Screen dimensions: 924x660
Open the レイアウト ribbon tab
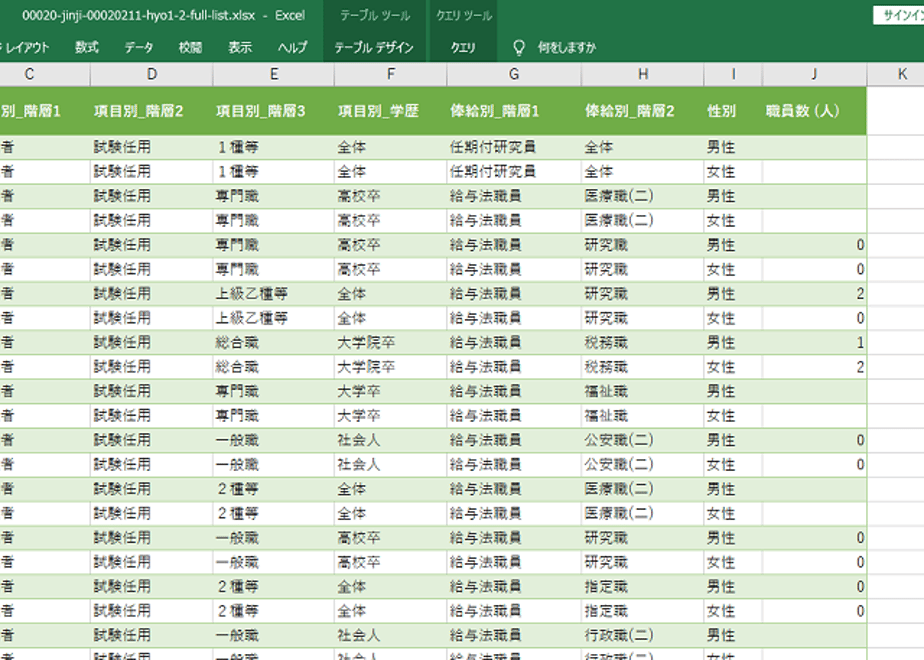25,48
